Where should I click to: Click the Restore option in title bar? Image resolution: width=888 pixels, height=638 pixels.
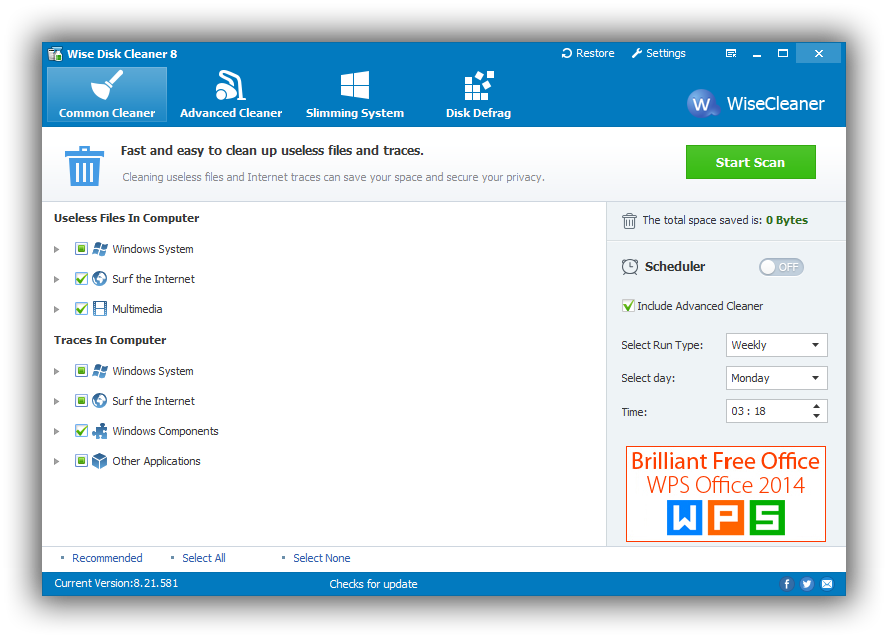pyautogui.click(x=588, y=53)
